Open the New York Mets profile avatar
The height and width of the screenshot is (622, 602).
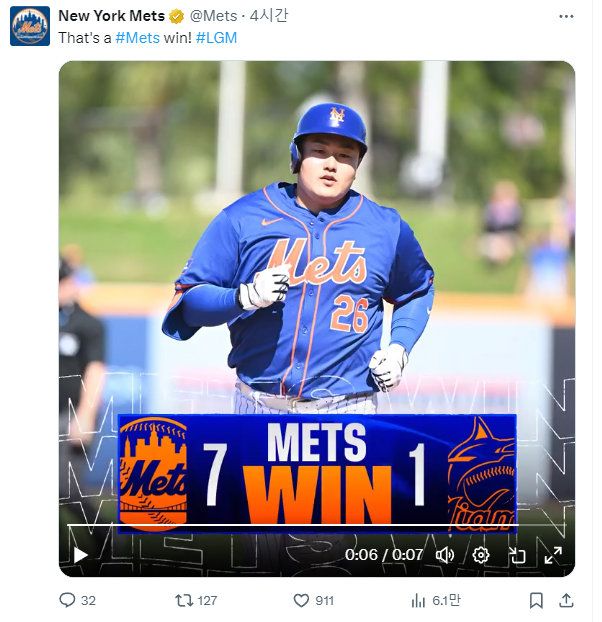(30, 26)
